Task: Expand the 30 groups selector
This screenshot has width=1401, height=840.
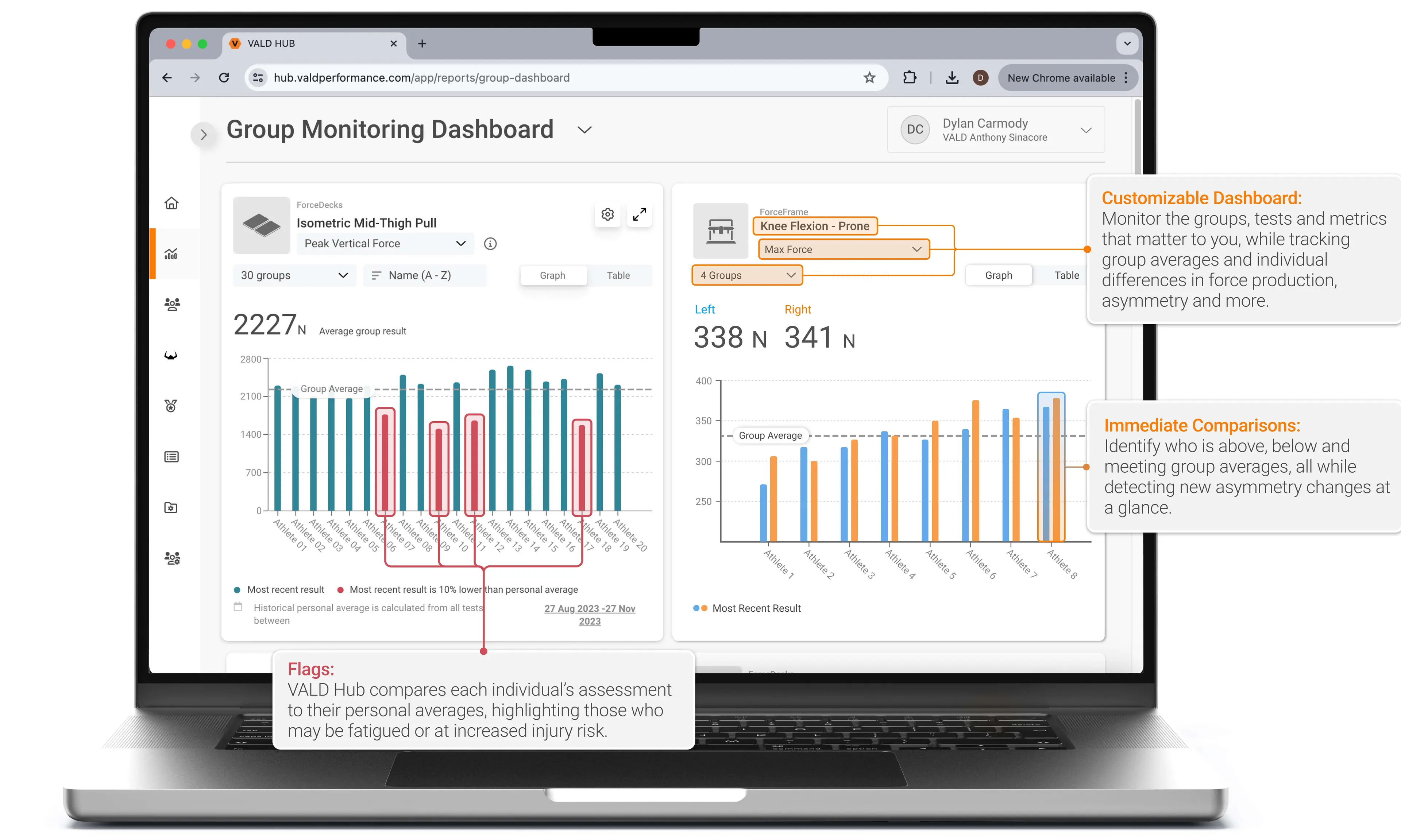Action: pyautogui.click(x=294, y=275)
